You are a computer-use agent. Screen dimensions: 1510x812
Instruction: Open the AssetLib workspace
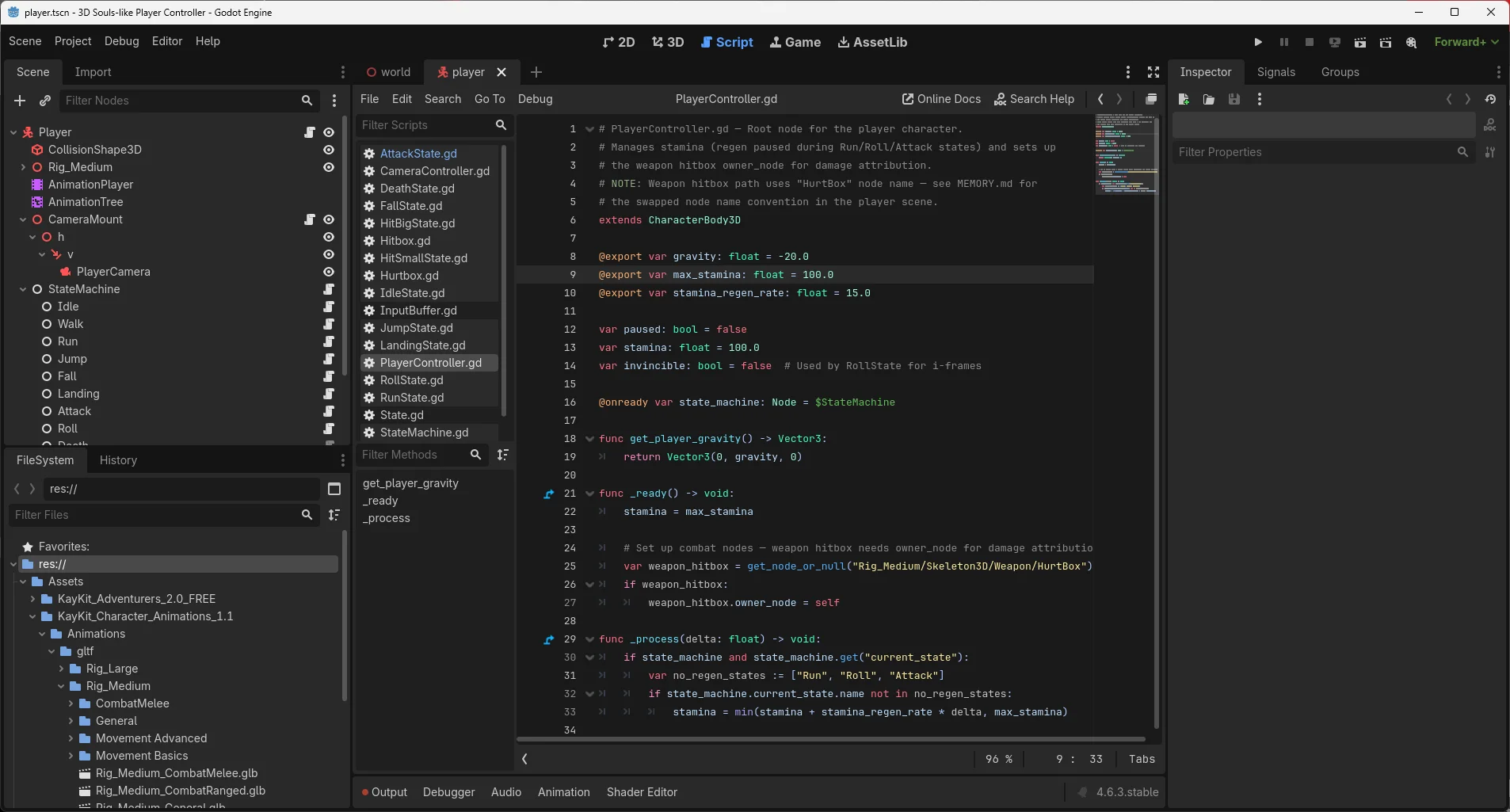click(872, 42)
